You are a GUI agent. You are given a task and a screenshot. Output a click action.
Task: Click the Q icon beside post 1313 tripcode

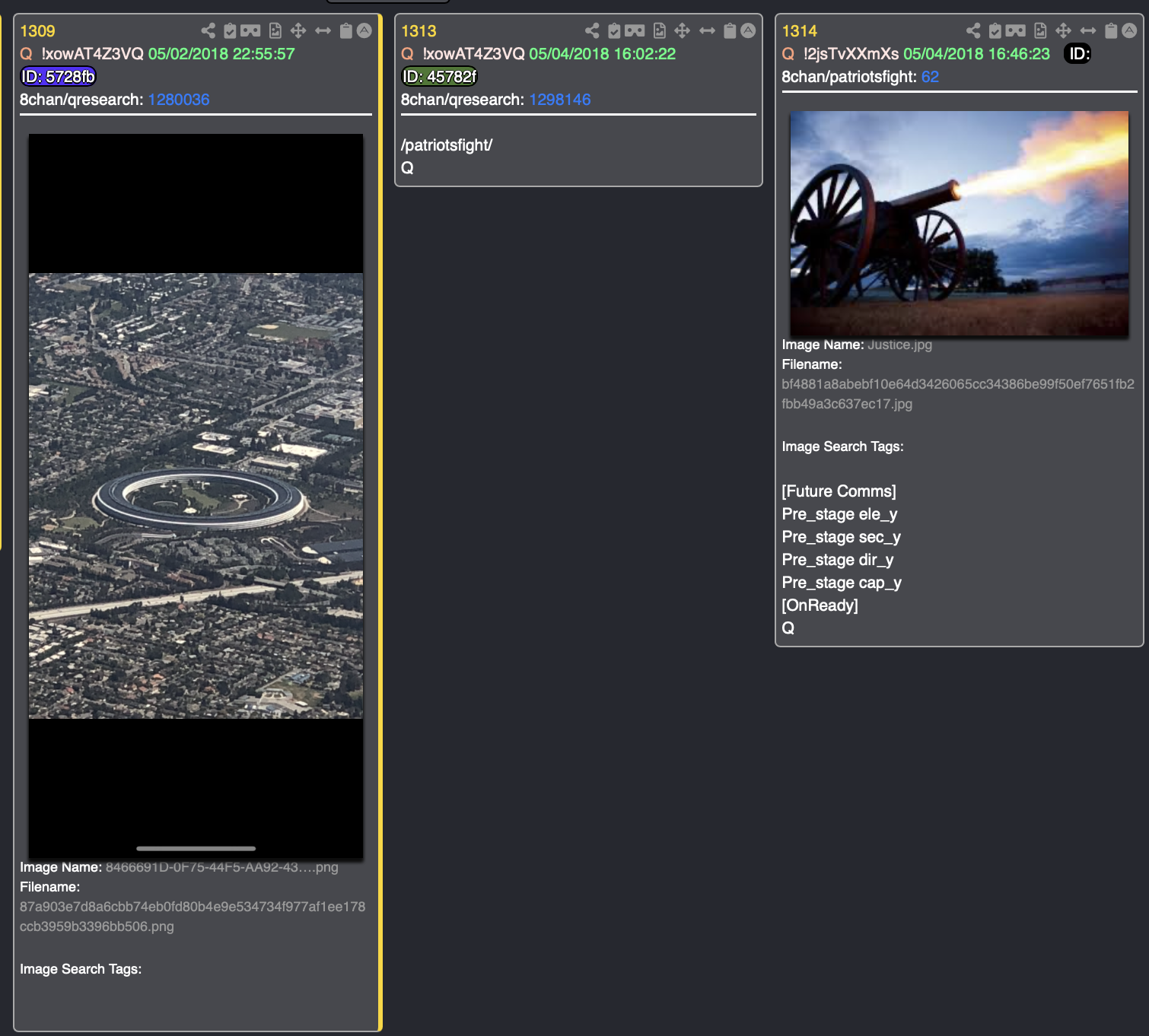point(408,54)
